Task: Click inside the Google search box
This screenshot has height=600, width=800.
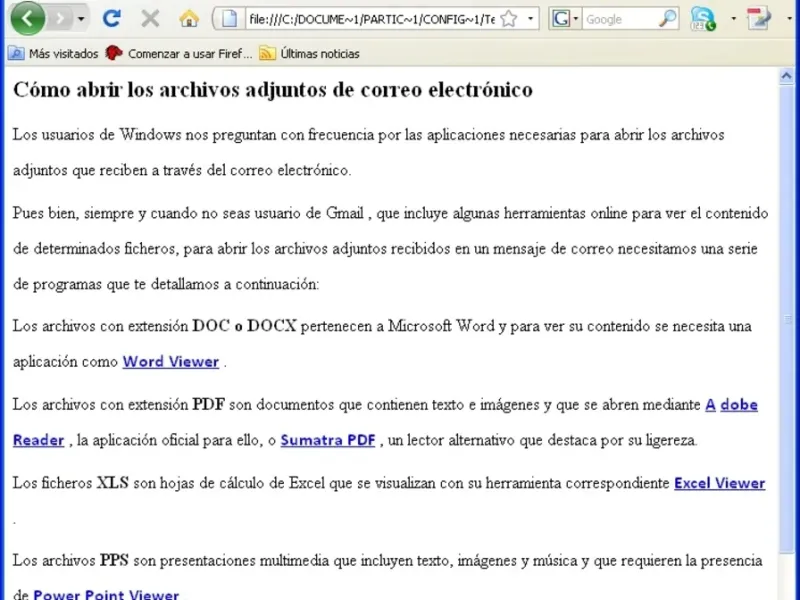Action: pyautogui.click(x=620, y=19)
